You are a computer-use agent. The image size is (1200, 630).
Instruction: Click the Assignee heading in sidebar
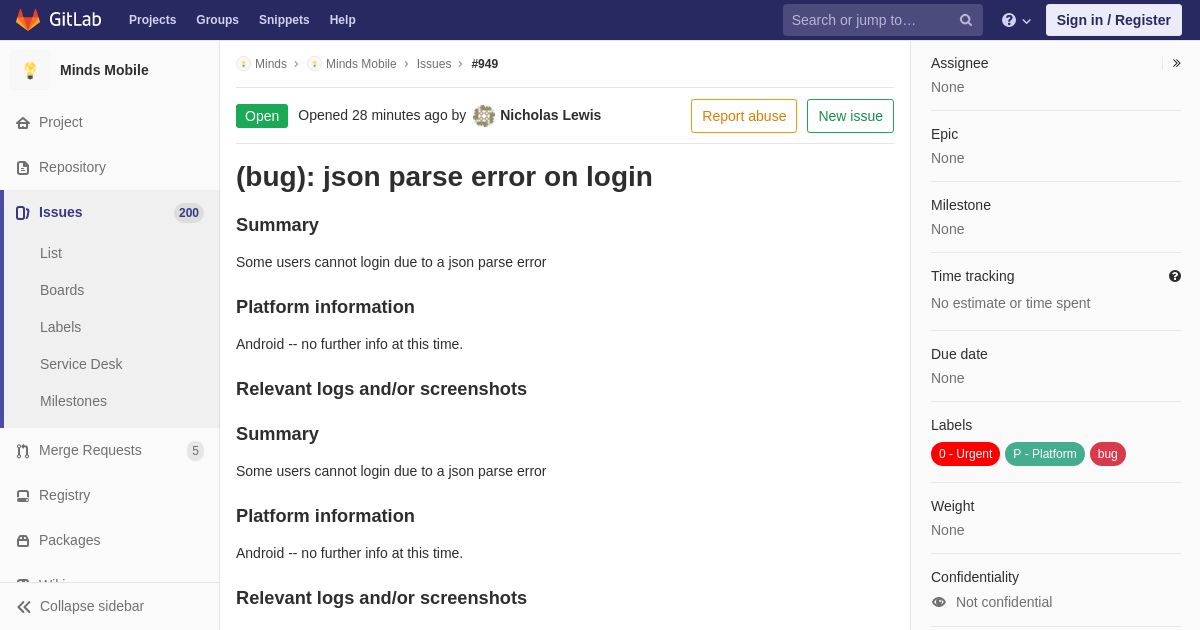coord(959,63)
